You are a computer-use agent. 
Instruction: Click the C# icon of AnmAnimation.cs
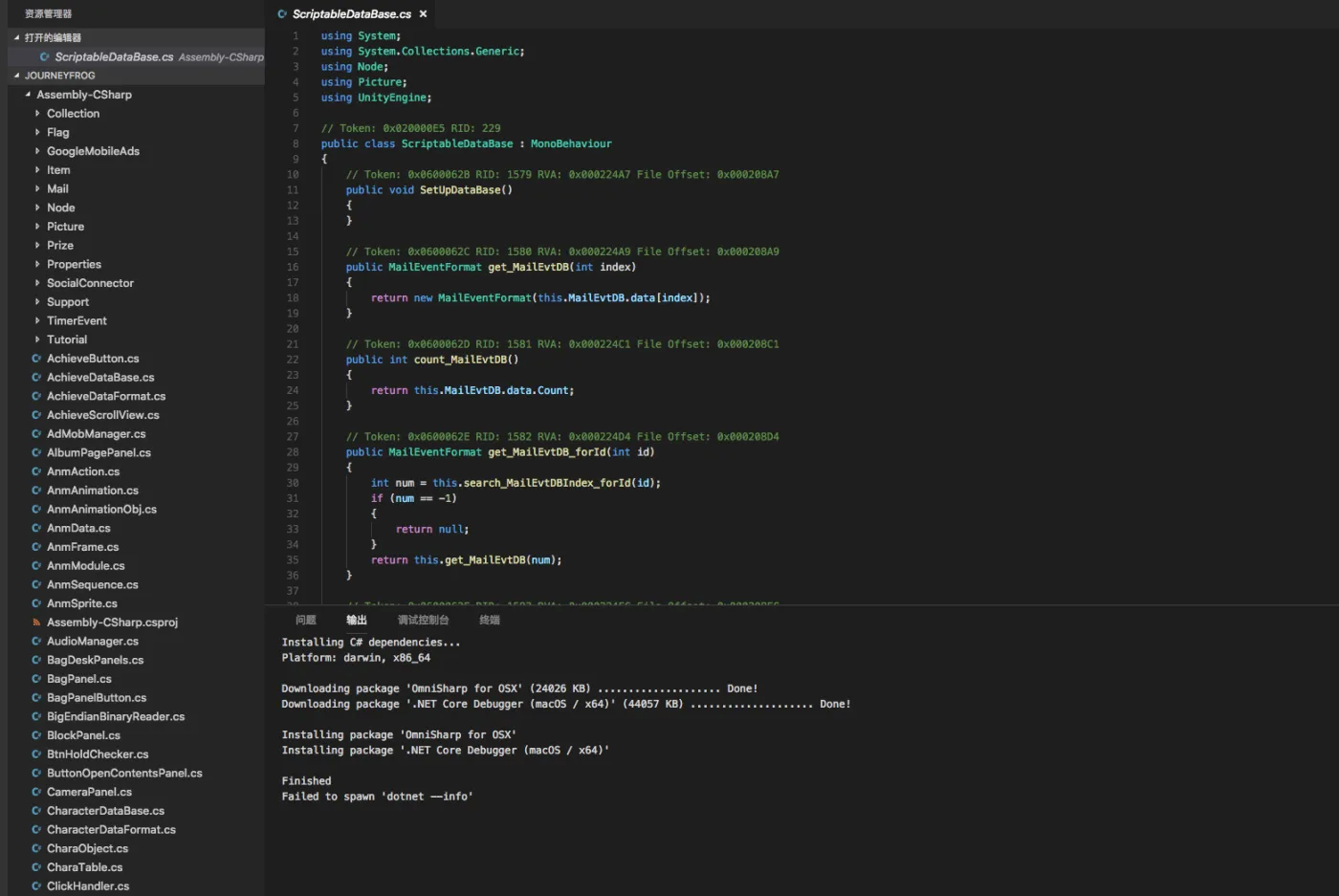pos(36,491)
